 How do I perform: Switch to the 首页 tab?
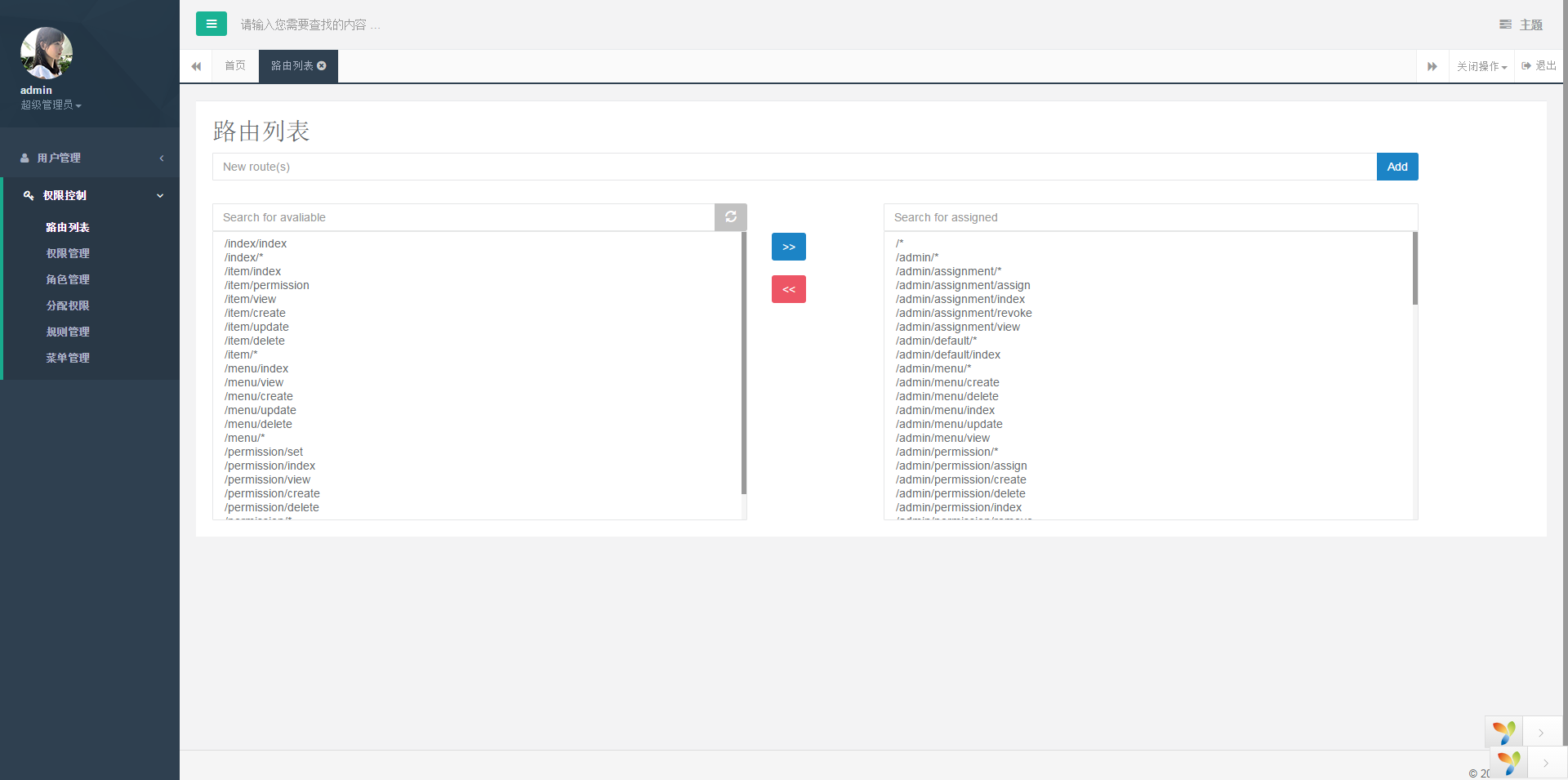pyautogui.click(x=235, y=65)
